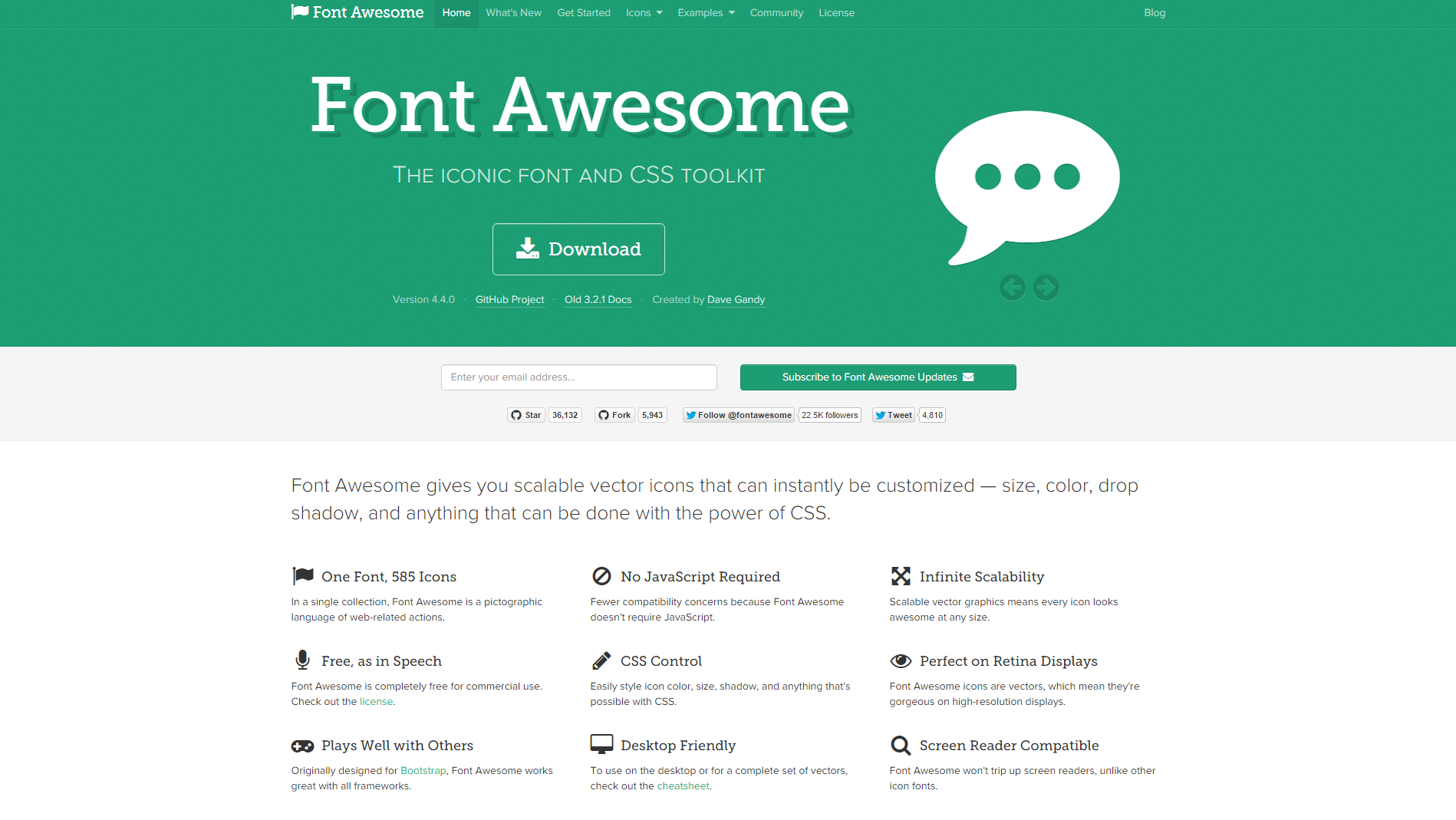Click the Plays Well with Others heading

point(397,746)
